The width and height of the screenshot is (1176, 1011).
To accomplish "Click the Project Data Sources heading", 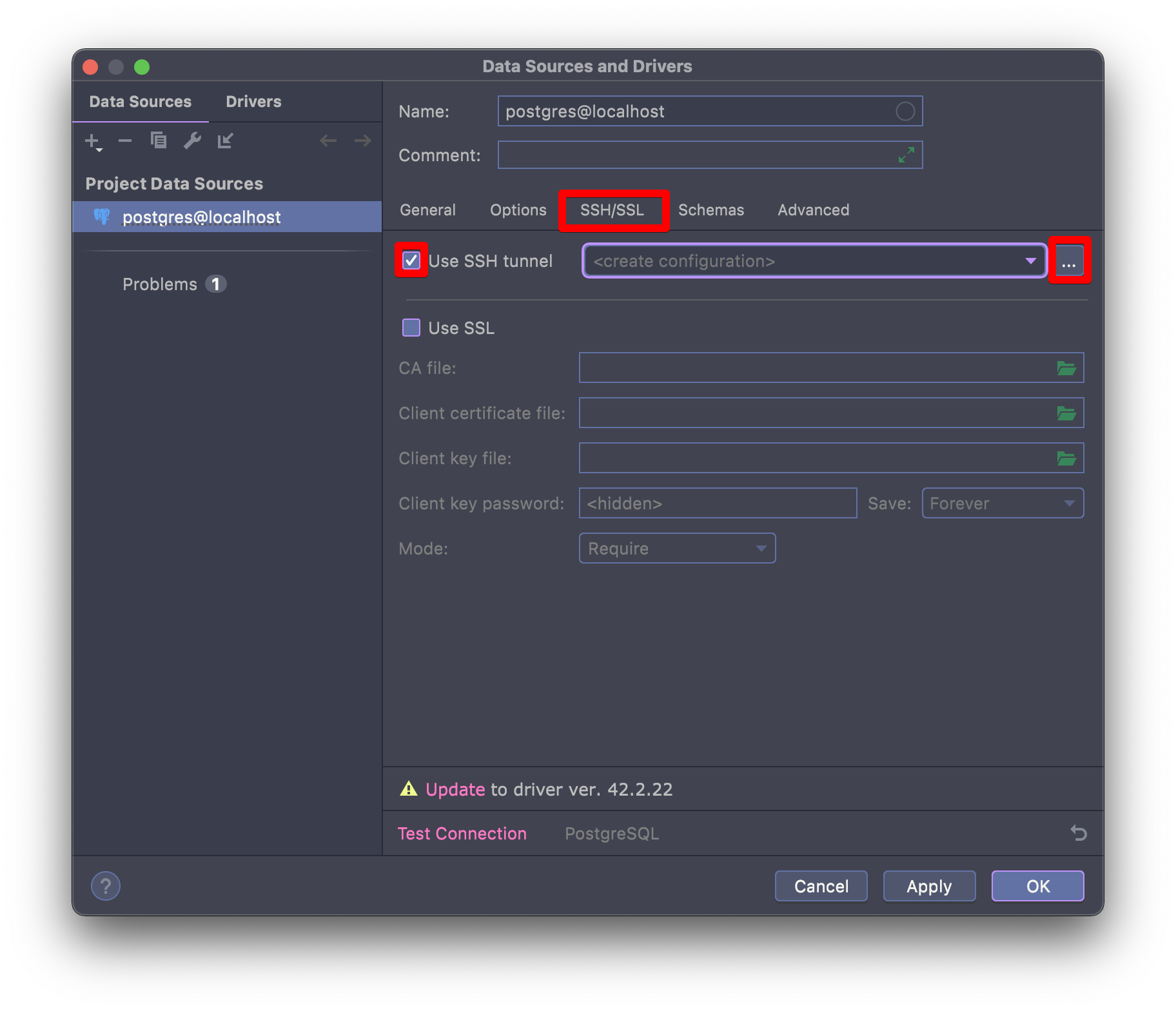I will 174,184.
